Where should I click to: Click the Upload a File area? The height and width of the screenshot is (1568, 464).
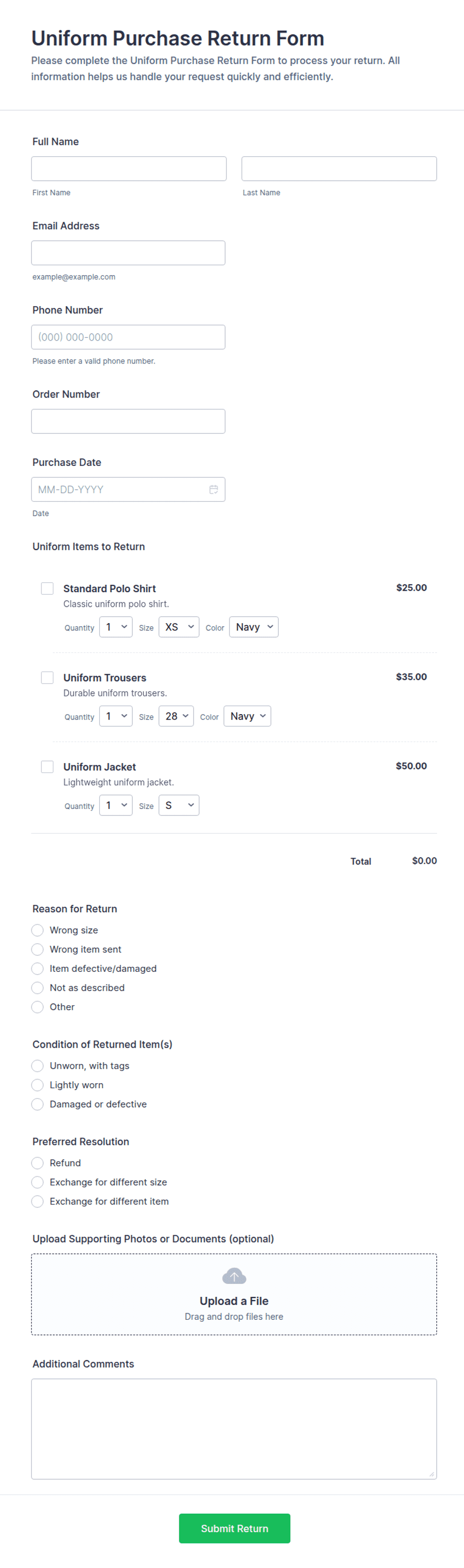(234, 1294)
